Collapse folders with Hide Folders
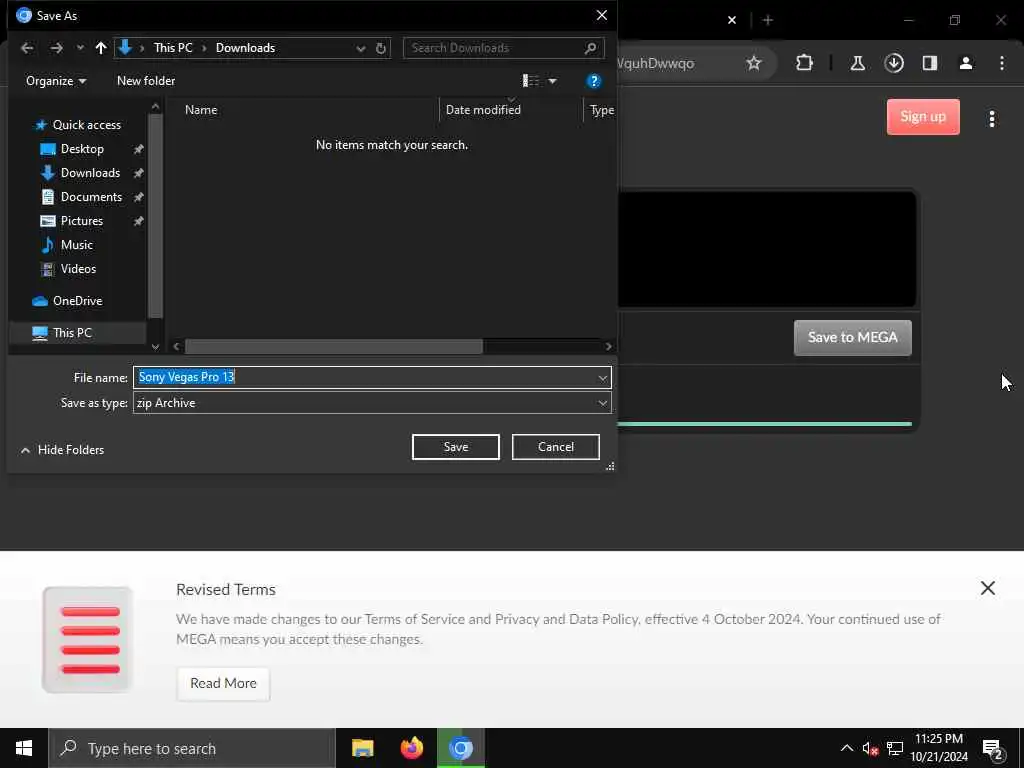 pyautogui.click(x=62, y=450)
